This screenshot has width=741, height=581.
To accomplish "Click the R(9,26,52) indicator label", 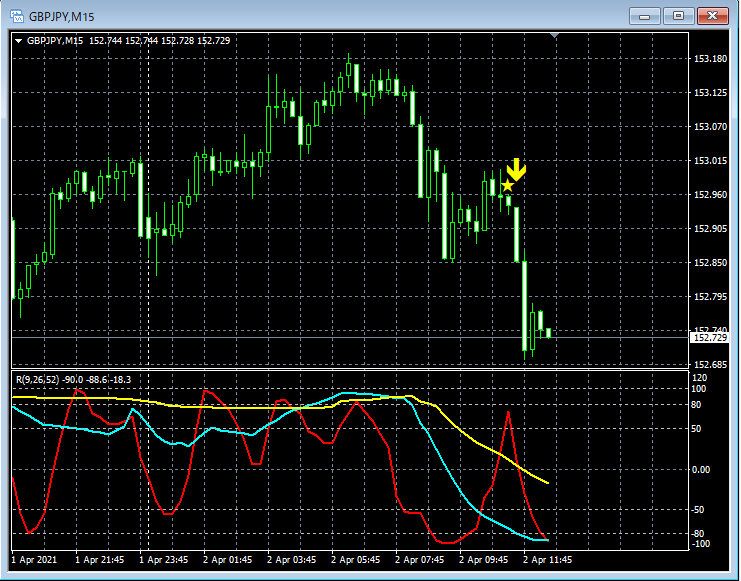I will click(38, 380).
